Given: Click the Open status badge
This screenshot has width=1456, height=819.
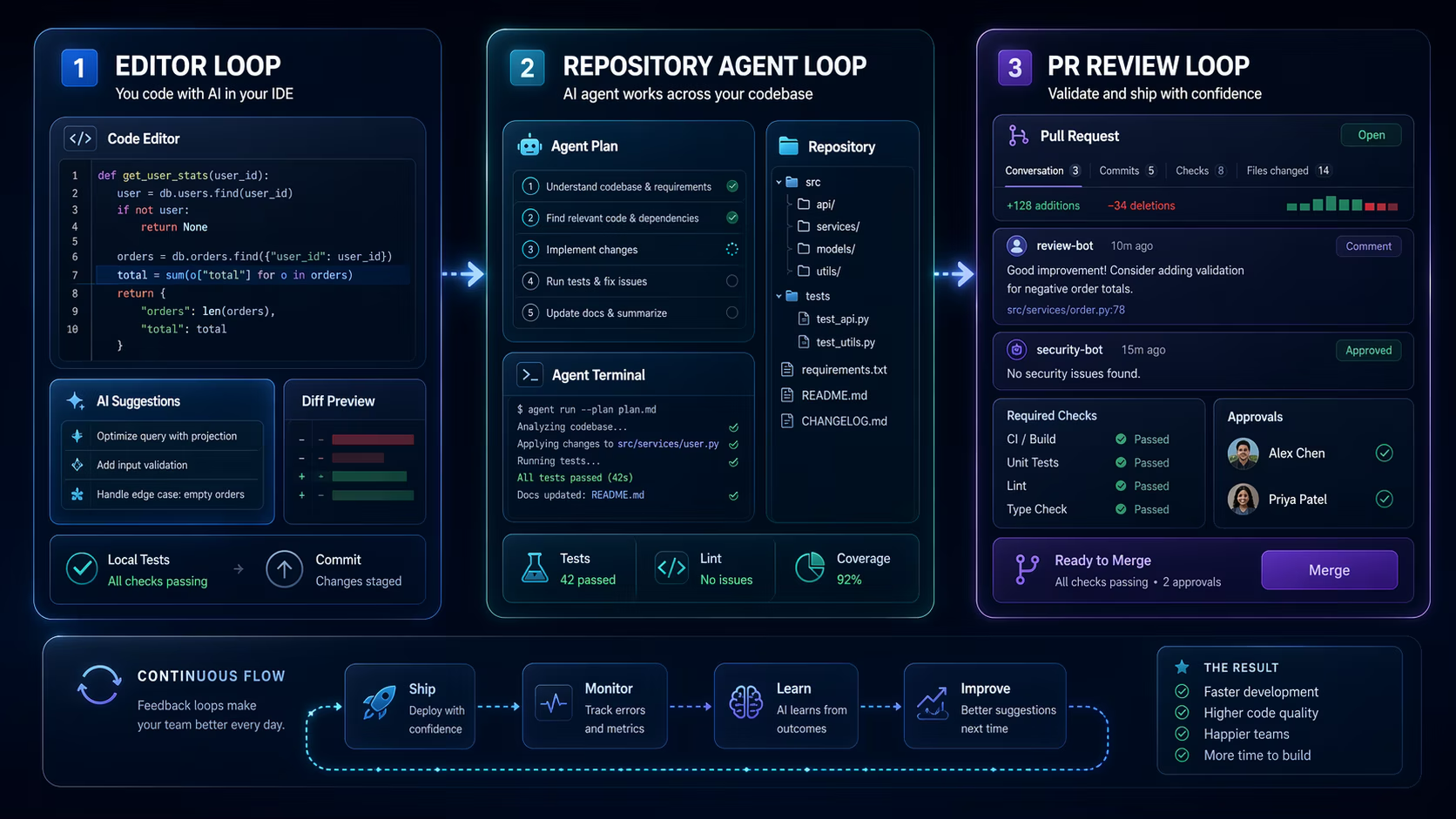Looking at the screenshot, I should coord(1371,135).
